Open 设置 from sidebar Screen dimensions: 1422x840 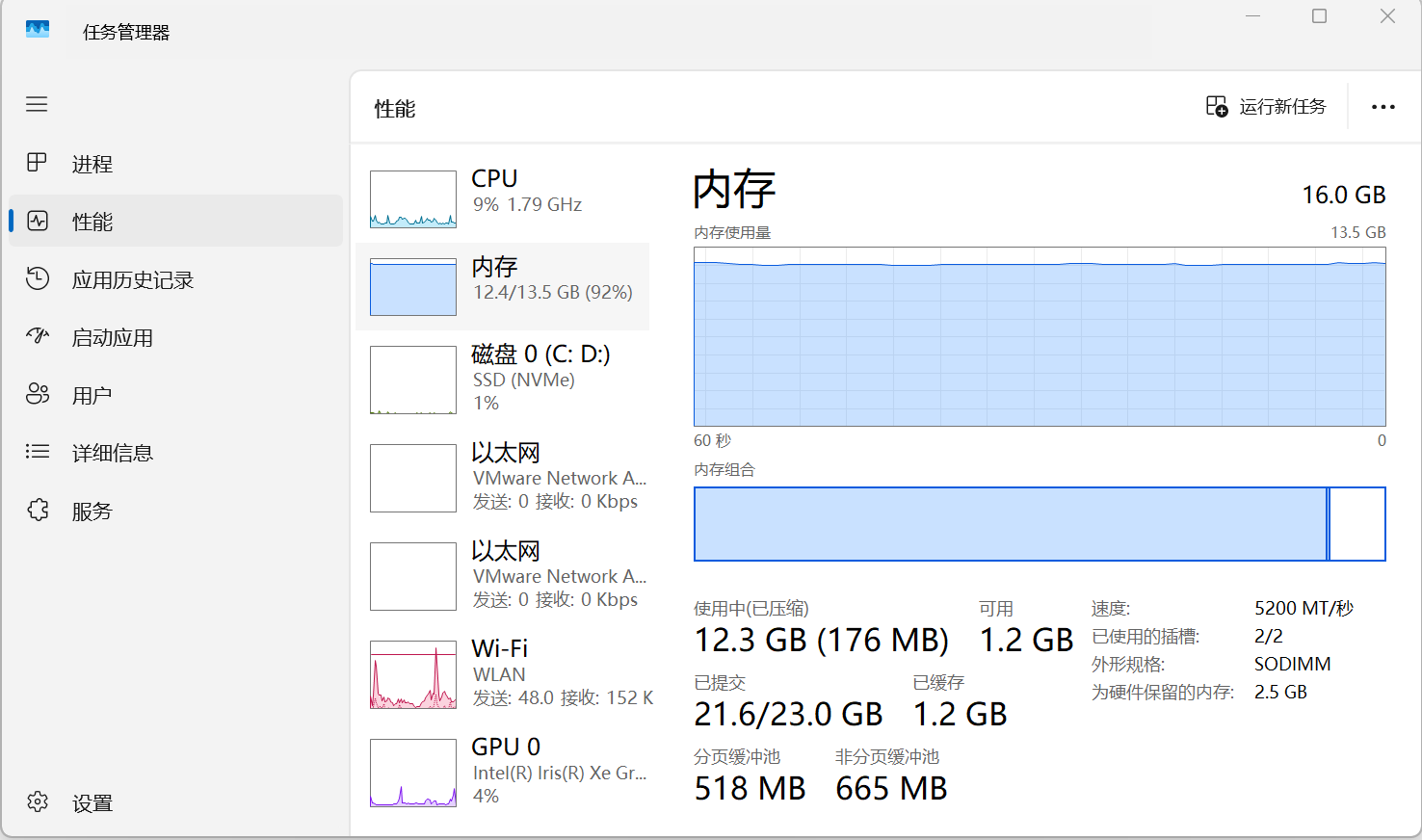92,803
